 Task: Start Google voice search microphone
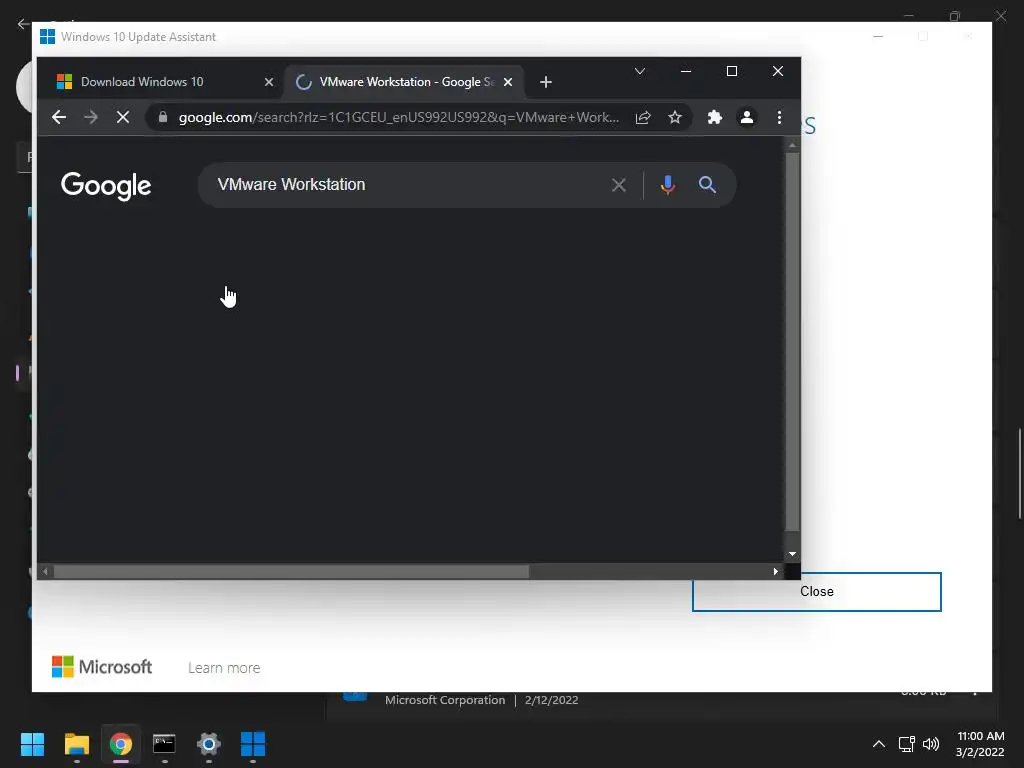coord(667,185)
